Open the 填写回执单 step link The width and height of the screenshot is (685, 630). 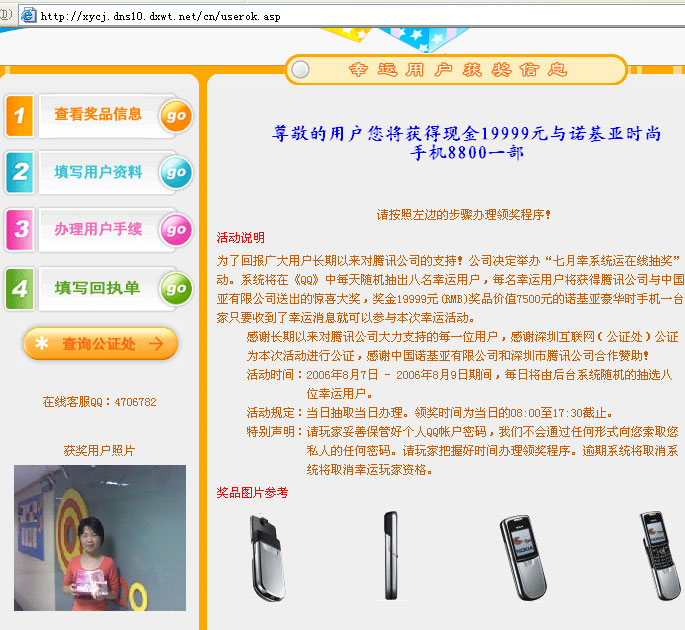(97, 288)
